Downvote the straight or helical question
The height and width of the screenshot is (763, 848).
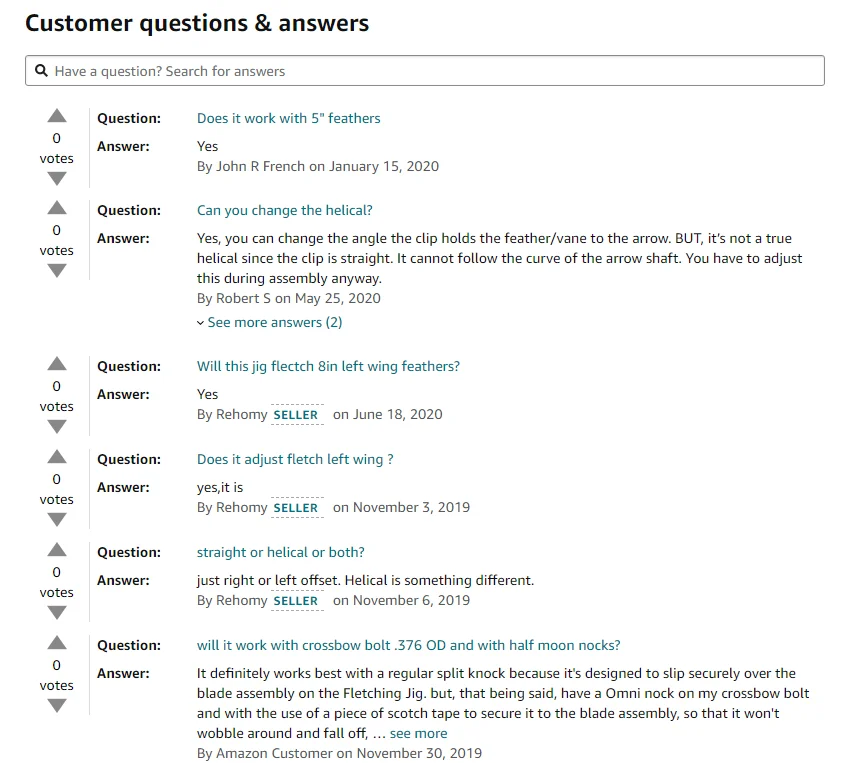tap(57, 613)
